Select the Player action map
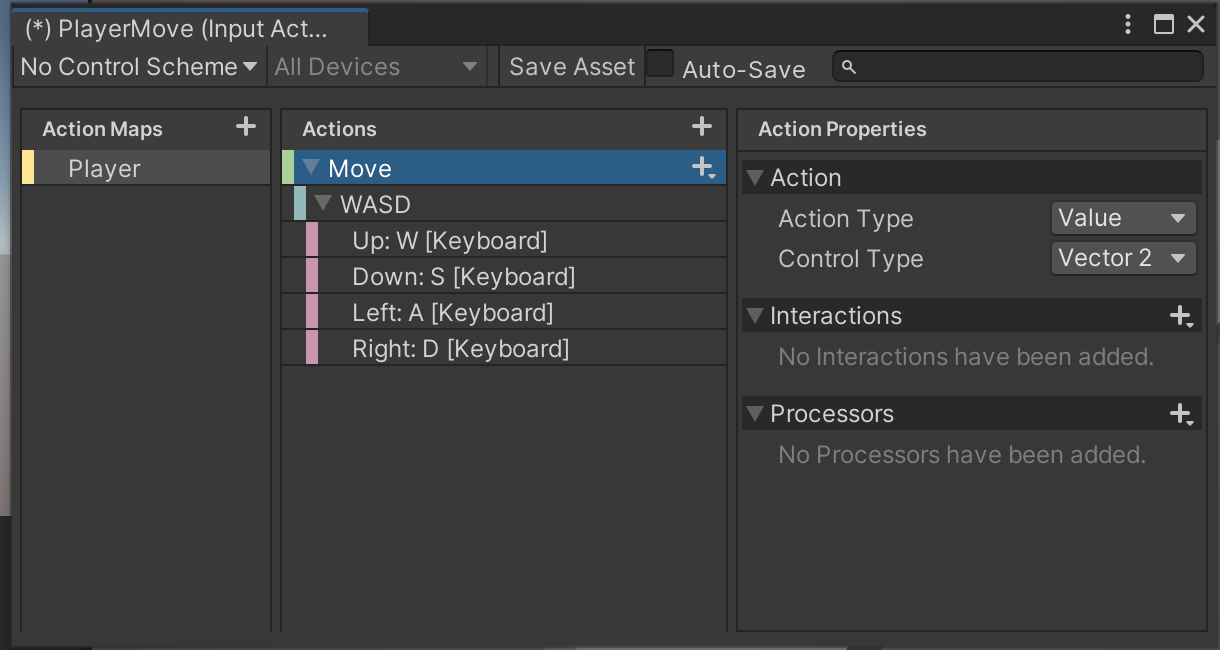The width and height of the screenshot is (1220, 650). tap(104, 169)
